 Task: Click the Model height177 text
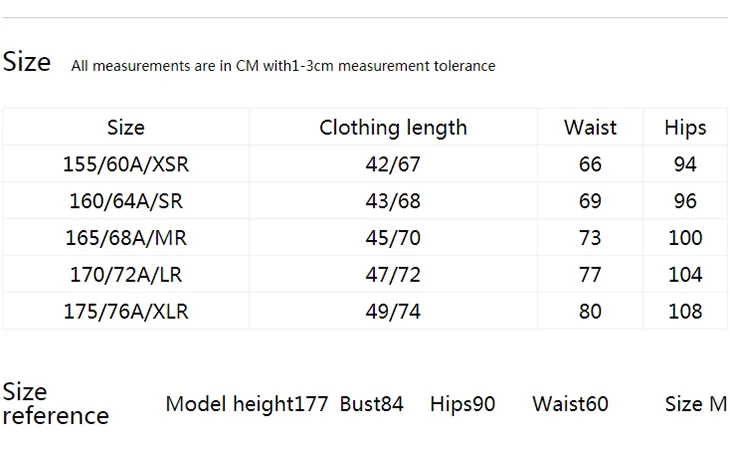247,404
